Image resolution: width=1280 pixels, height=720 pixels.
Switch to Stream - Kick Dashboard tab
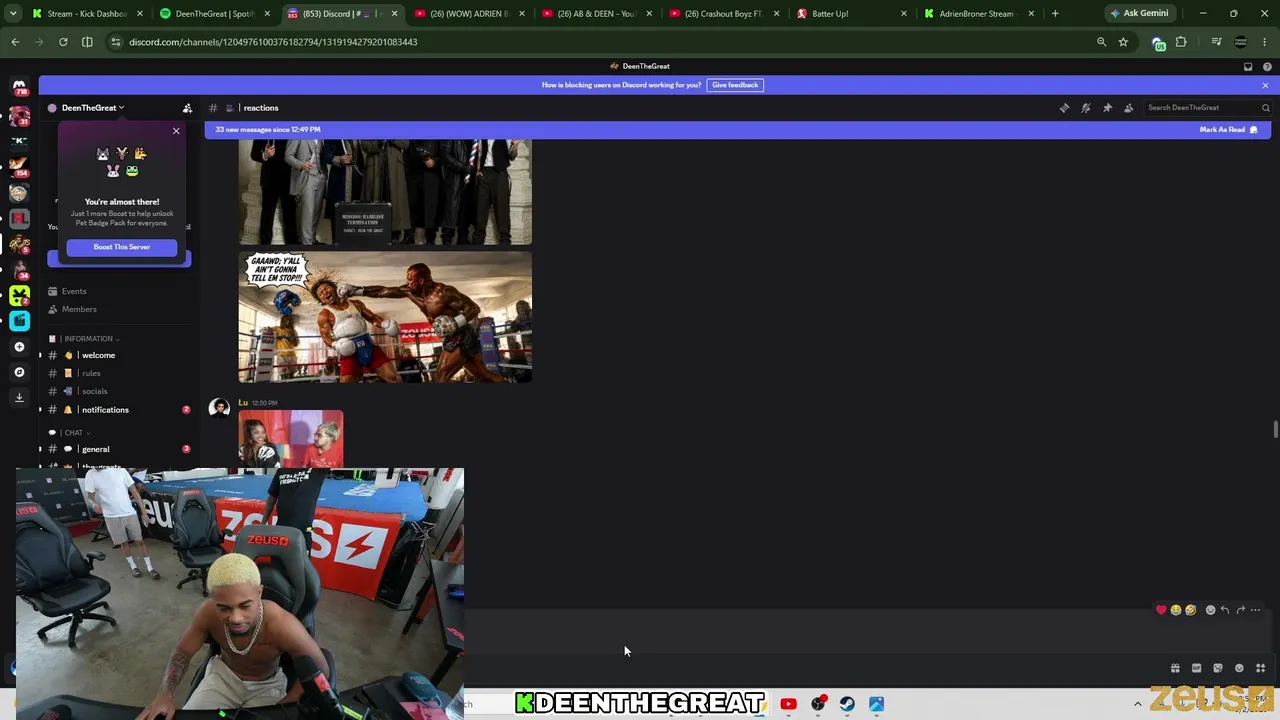(x=87, y=14)
